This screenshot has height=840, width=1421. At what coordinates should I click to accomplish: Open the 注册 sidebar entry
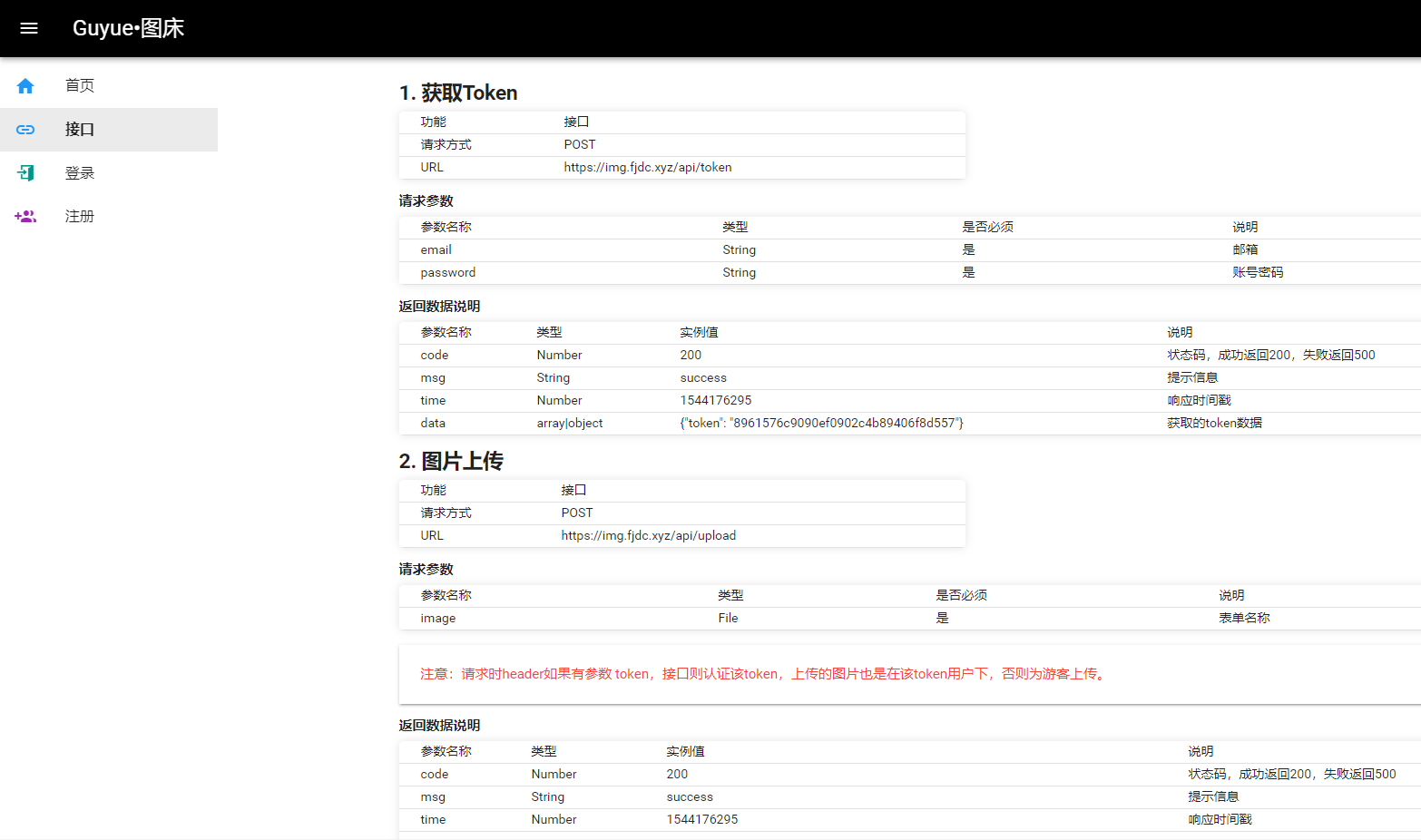tap(80, 217)
